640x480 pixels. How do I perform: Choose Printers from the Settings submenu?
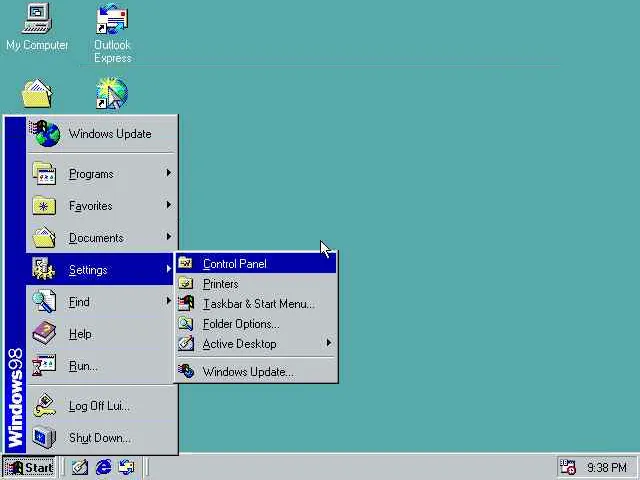(256, 283)
